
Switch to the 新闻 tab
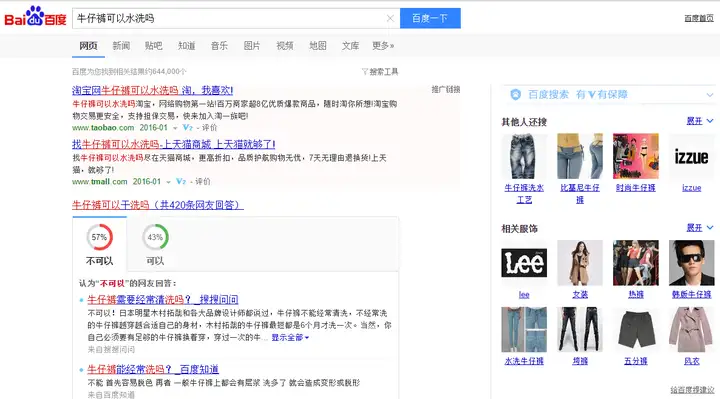point(121,45)
